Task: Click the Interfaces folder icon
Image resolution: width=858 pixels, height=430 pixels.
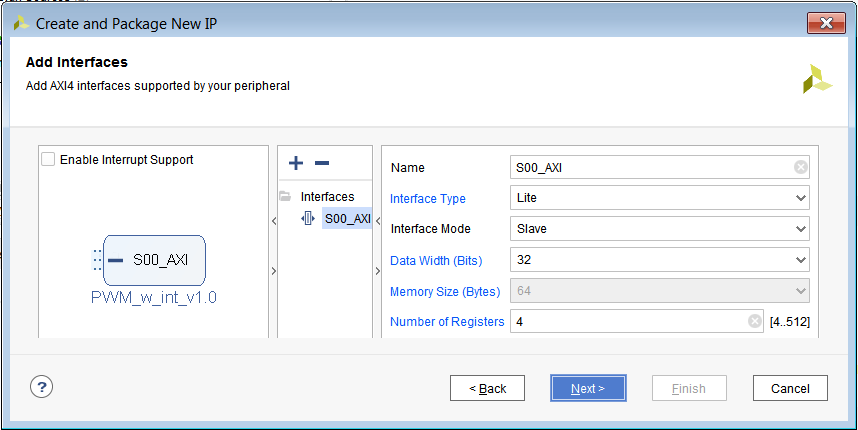Action: (285, 197)
